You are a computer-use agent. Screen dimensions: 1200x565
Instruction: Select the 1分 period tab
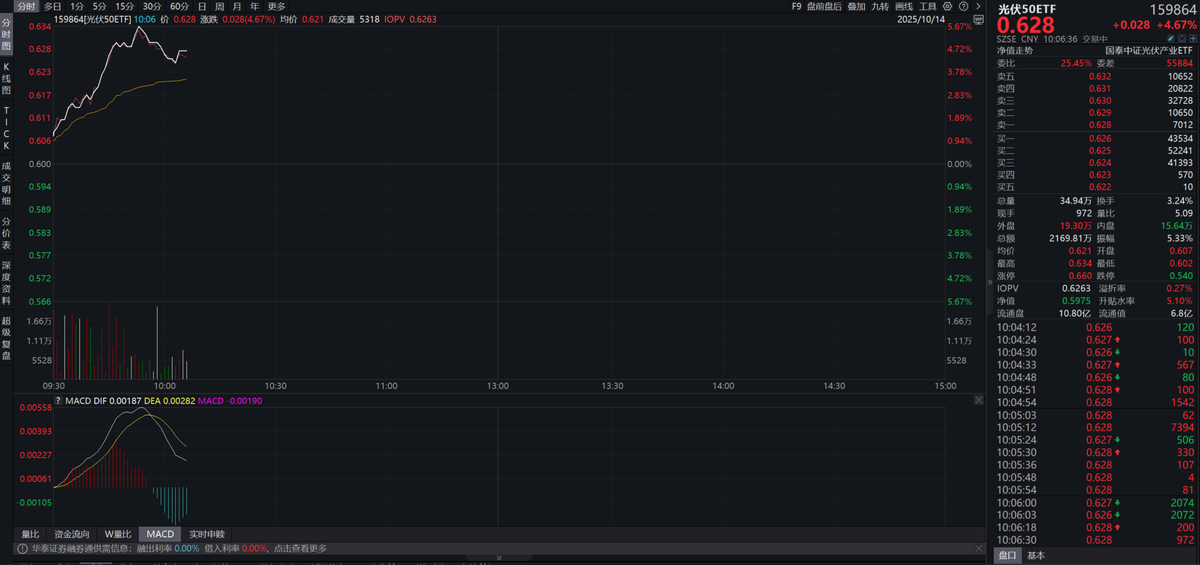coord(77,6)
